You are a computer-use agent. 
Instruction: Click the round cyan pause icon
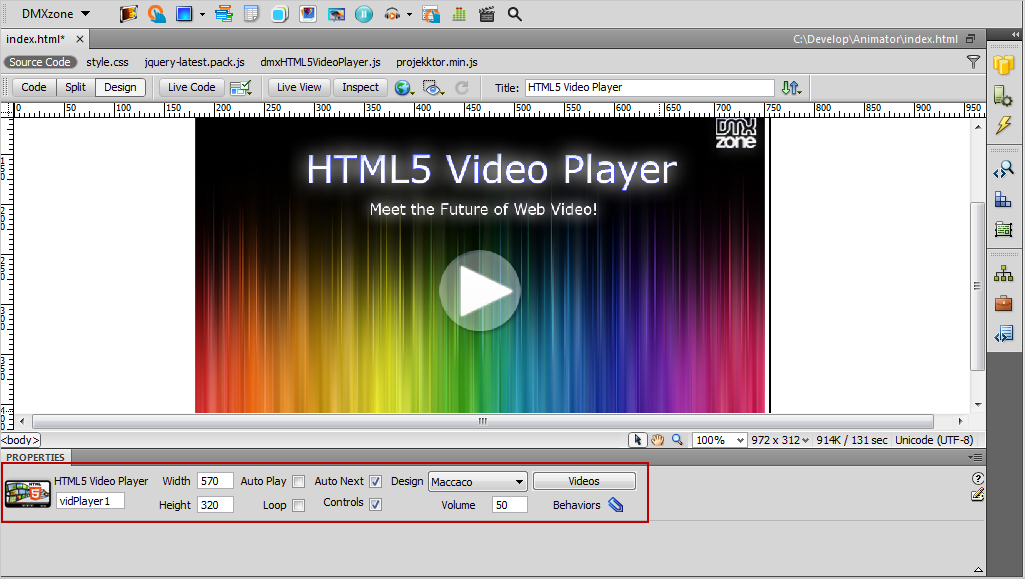(x=364, y=14)
